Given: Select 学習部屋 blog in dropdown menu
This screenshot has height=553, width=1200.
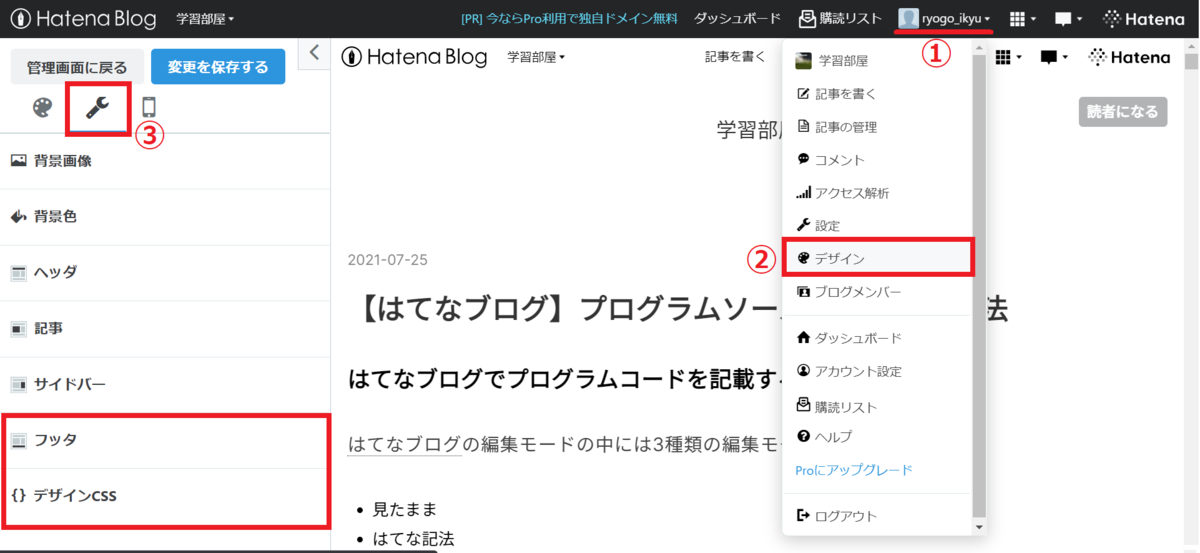Looking at the screenshot, I should [877, 61].
